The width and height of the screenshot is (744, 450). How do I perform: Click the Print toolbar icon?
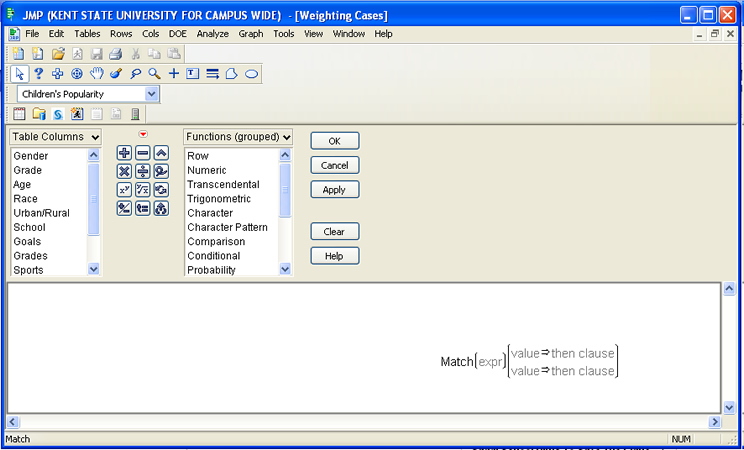(x=115, y=54)
